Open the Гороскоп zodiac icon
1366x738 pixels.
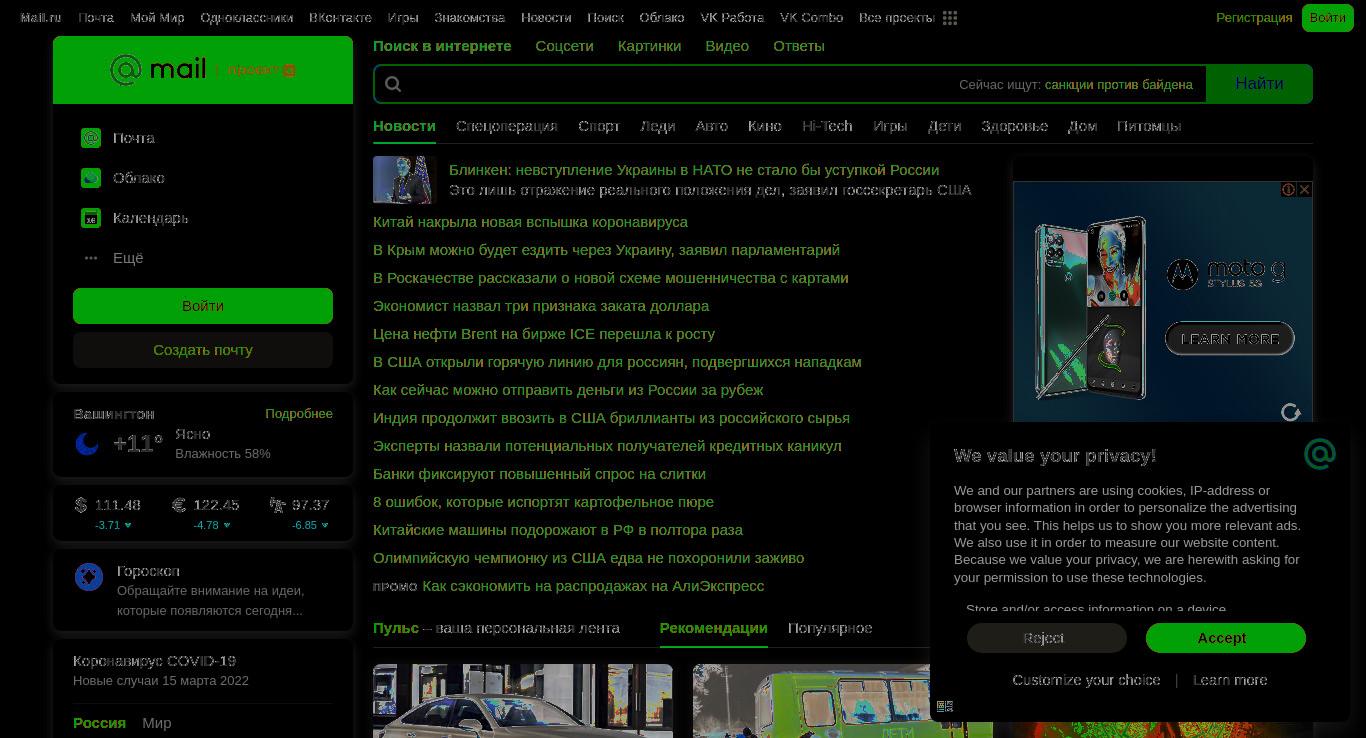pos(89,577)
